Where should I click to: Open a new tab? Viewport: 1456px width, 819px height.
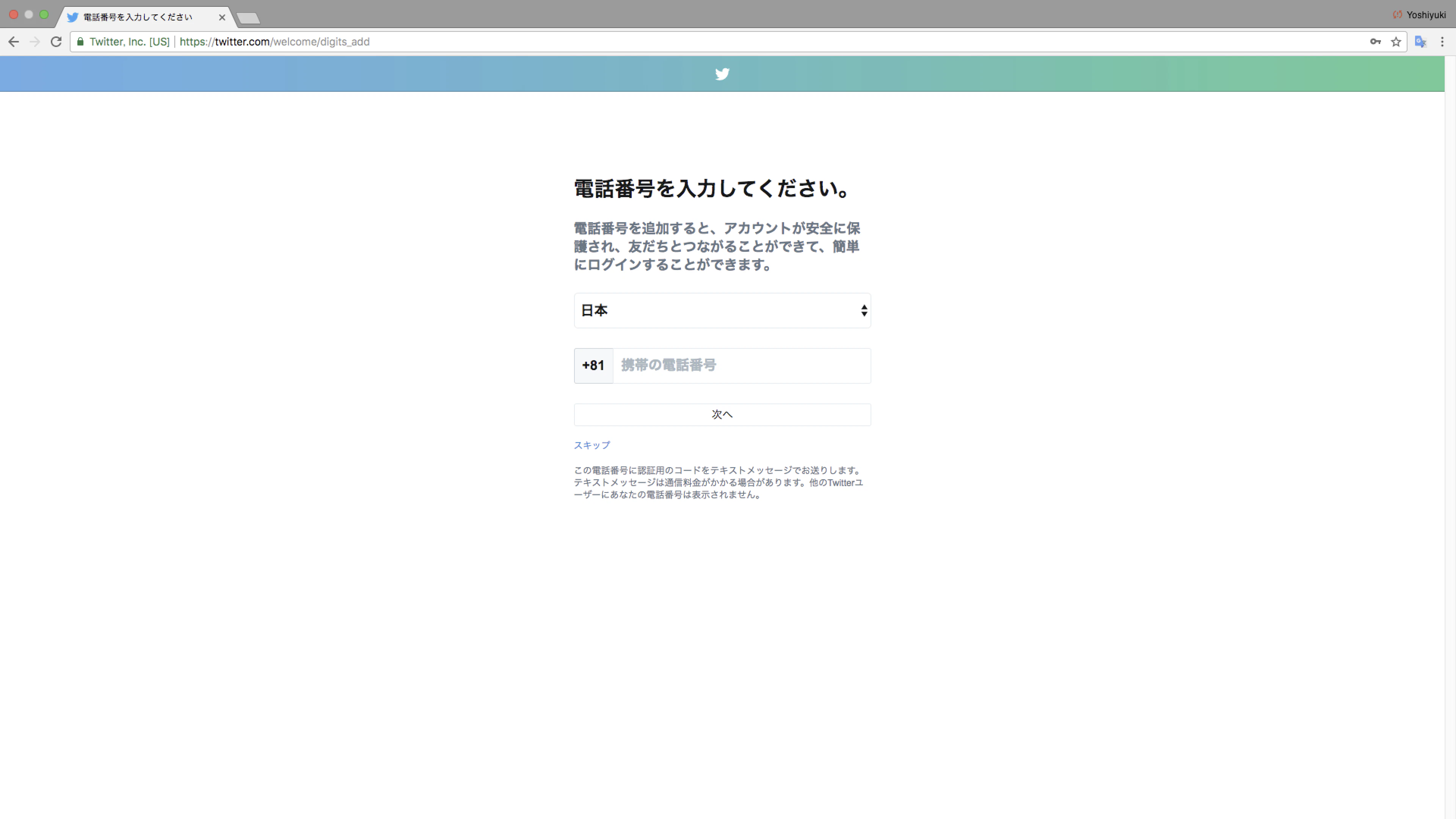248,18
